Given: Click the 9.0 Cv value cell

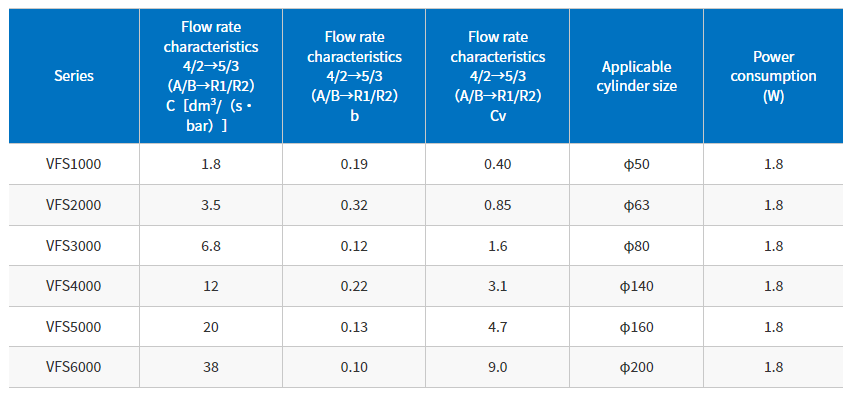Looking at the screenshot, I should [x=497, y=367].
